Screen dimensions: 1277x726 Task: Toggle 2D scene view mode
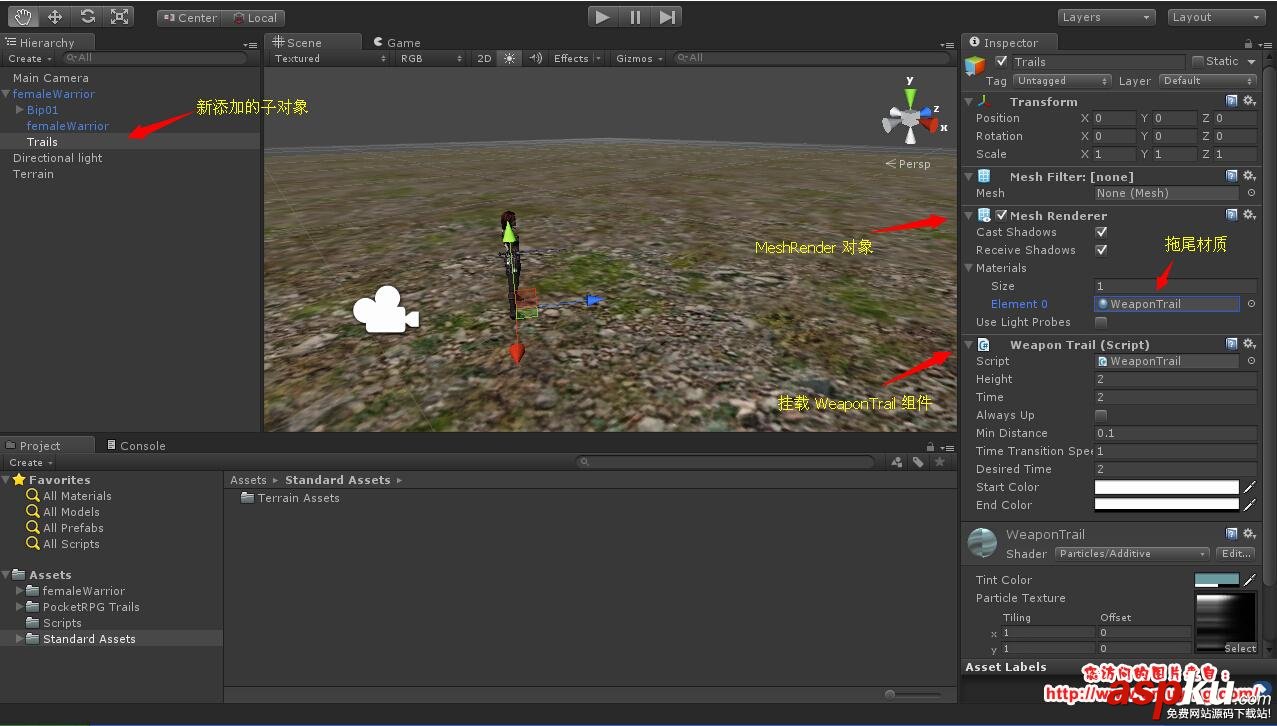(x=484, y=58)
